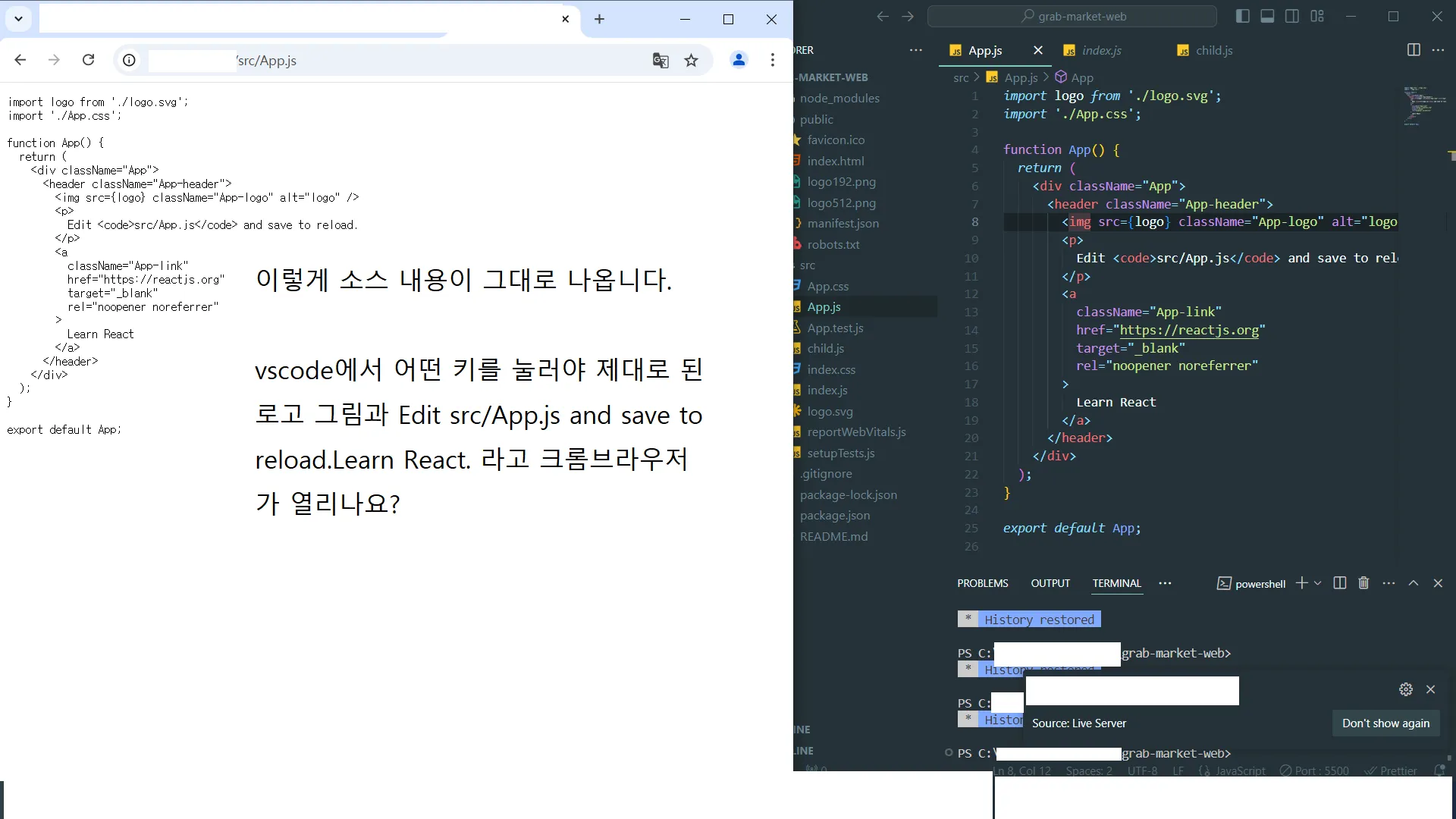
Task: Open logo.svg in explorer
Action: 830,411
